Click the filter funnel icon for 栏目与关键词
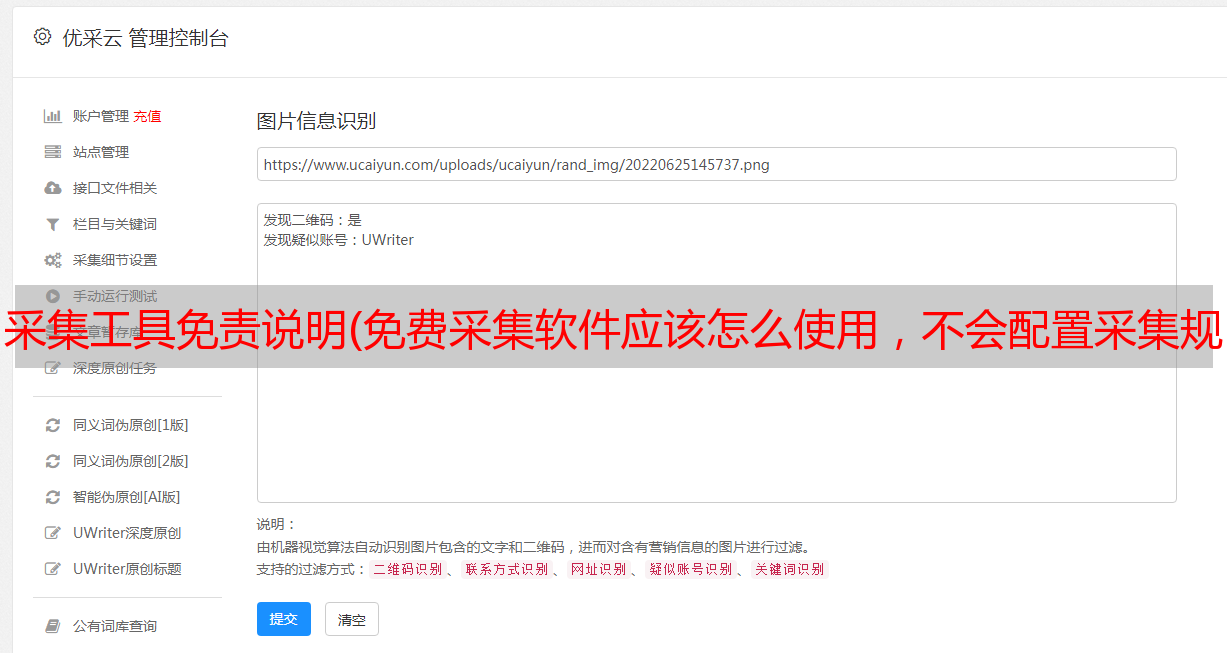The image size is (1227, 653). tap(53, 224)
